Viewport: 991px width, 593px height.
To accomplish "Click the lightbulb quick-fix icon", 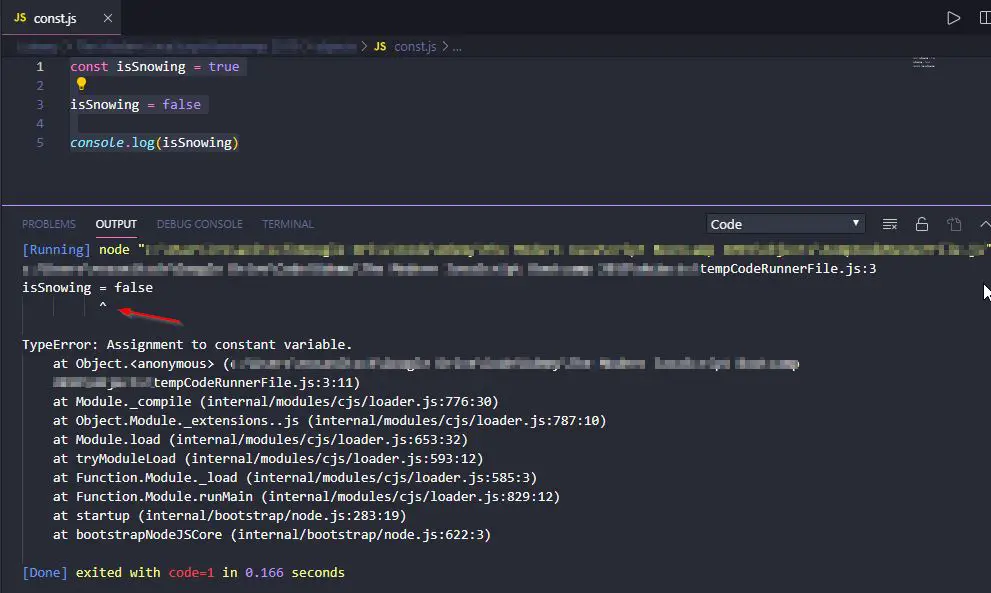I will [x=81, y=83].
